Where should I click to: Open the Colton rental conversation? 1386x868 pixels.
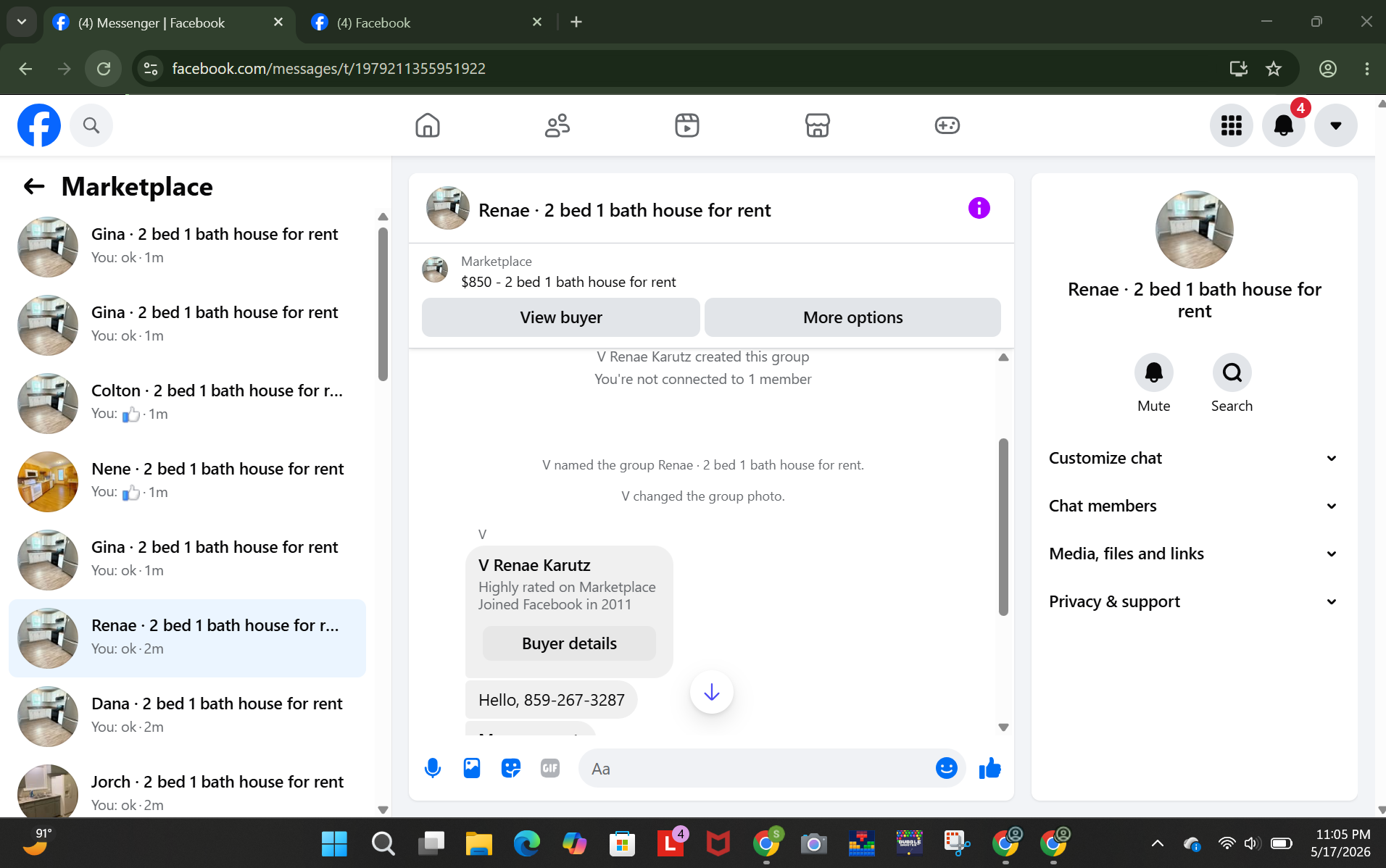tap(187, 404)
